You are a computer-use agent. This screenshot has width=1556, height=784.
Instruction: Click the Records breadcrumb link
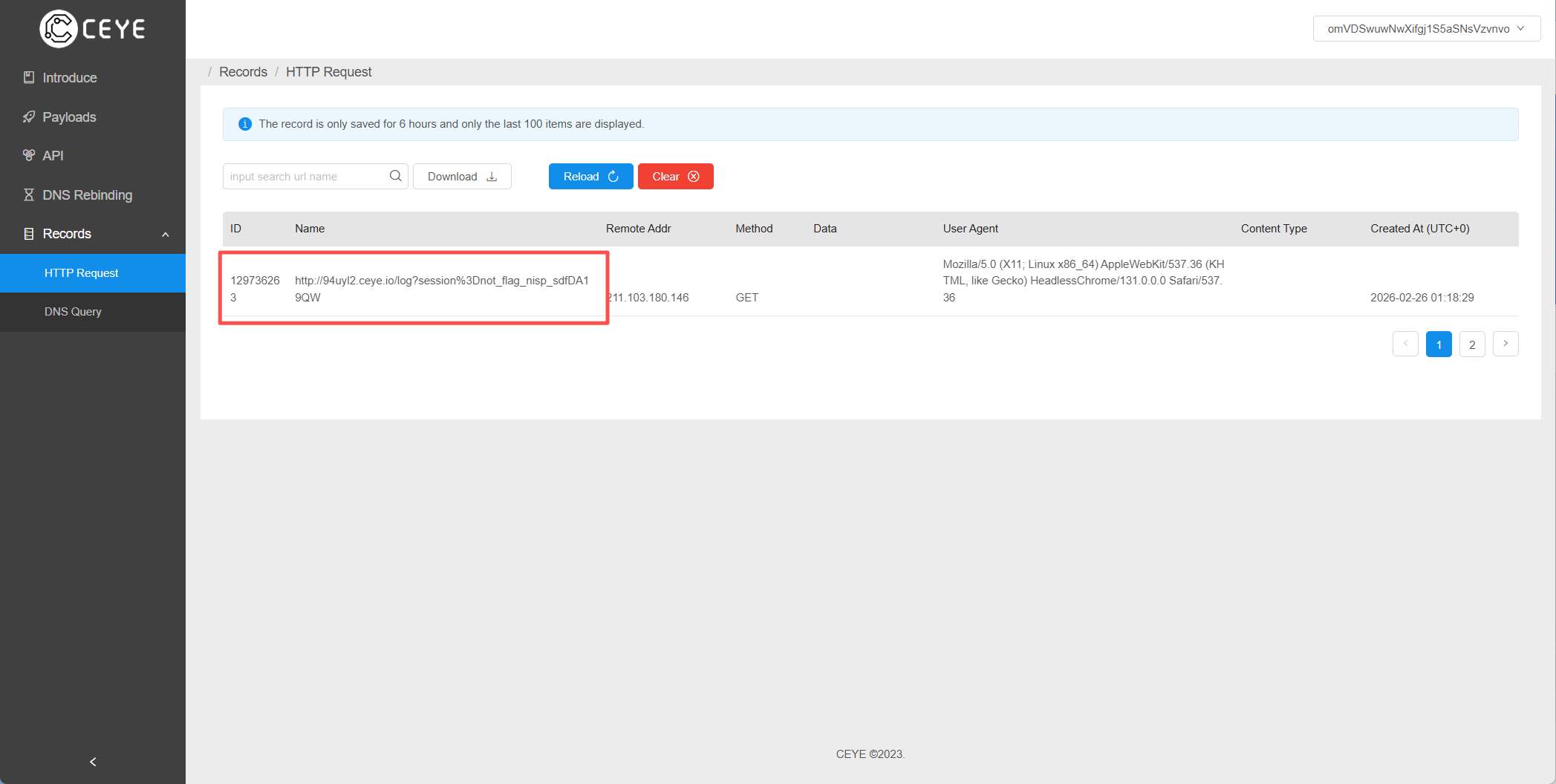tap(243, 72)
